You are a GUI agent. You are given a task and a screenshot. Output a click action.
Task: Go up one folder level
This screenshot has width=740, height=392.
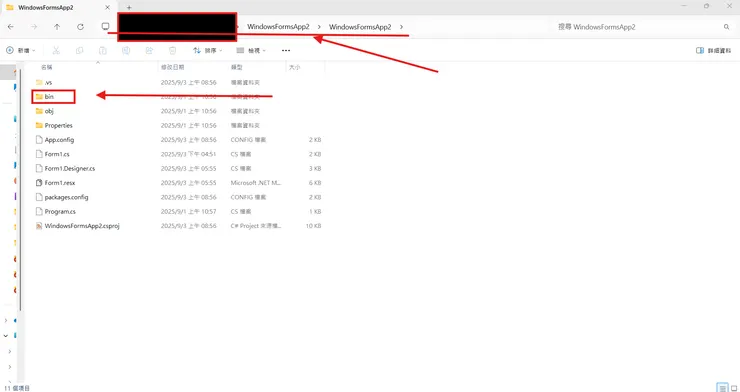(57, 27)
